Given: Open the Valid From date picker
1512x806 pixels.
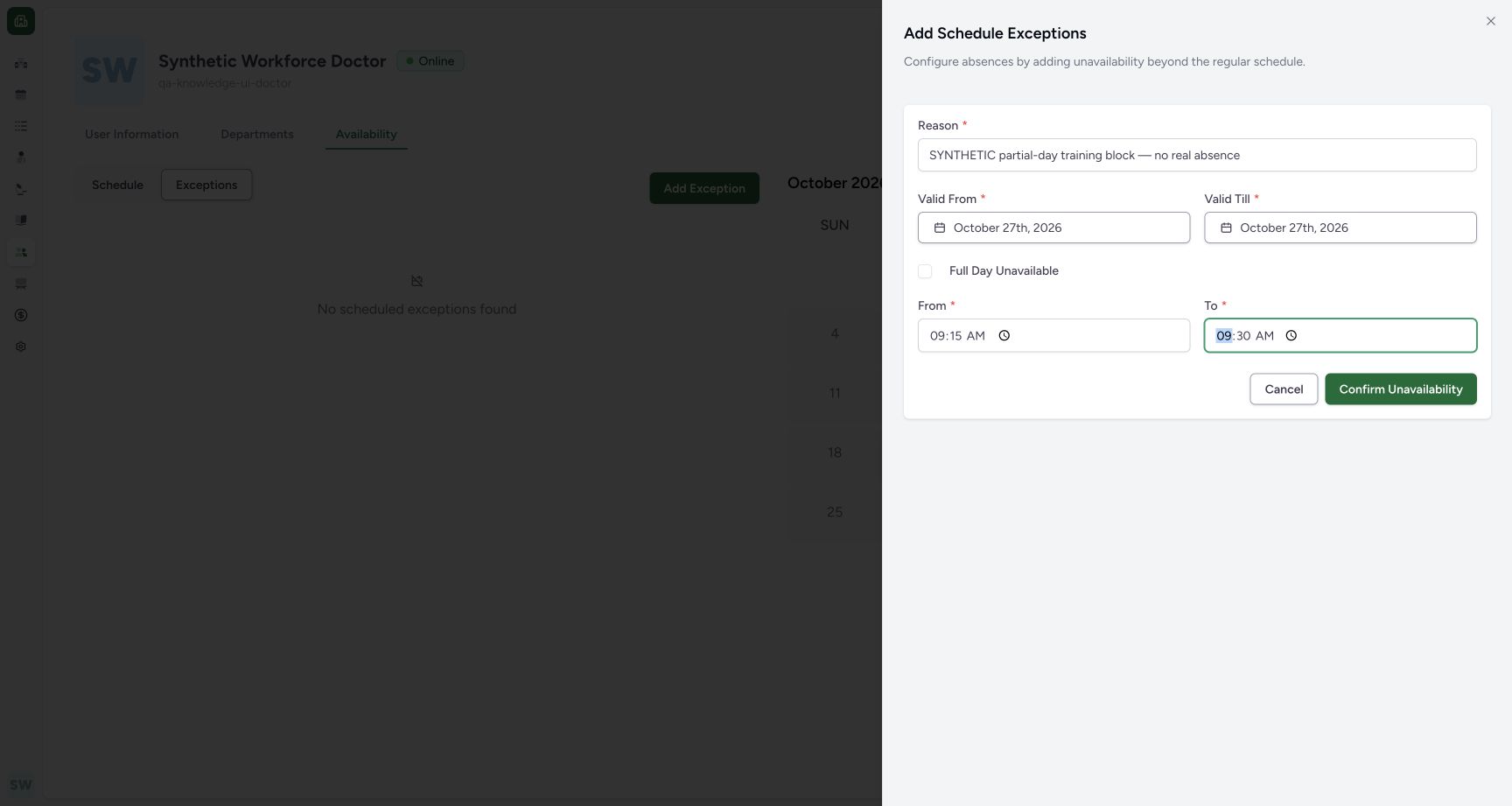Looking at the screenshot, I should pyautogui.click(x=1053, y=228).
